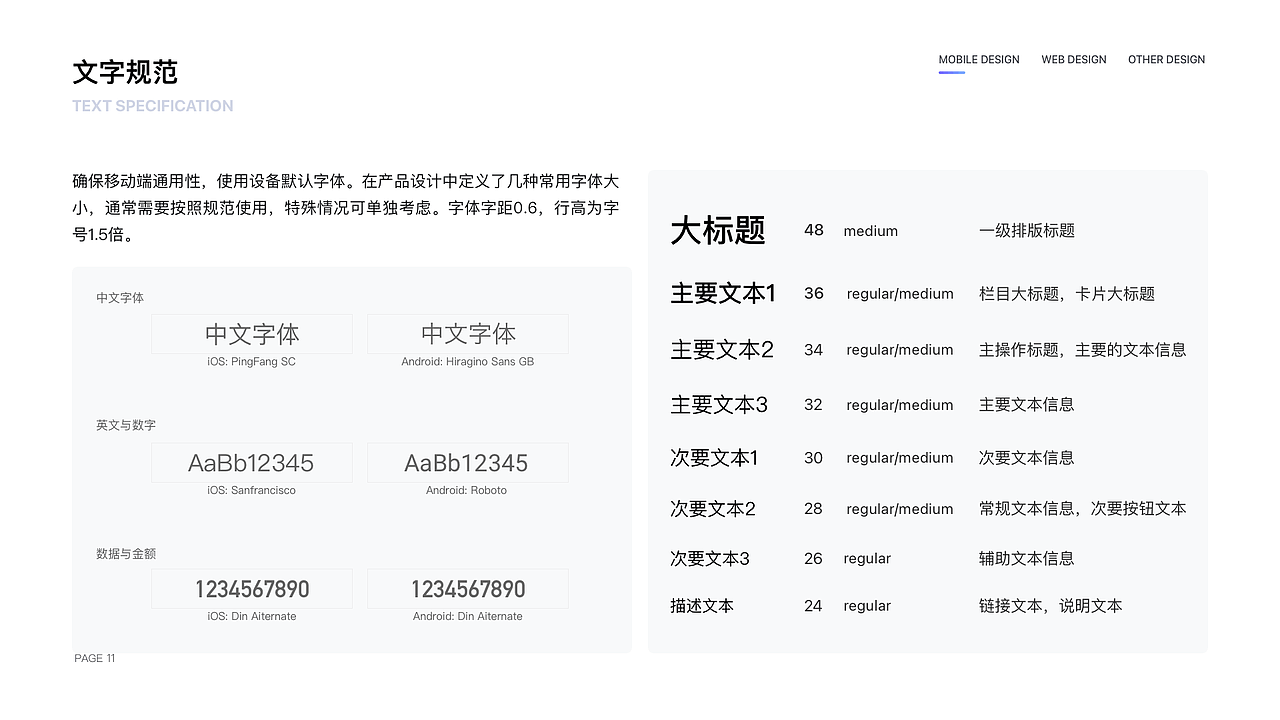The image size is (1280, 720).
Task: Click font size 28
Action: point(813,509)
